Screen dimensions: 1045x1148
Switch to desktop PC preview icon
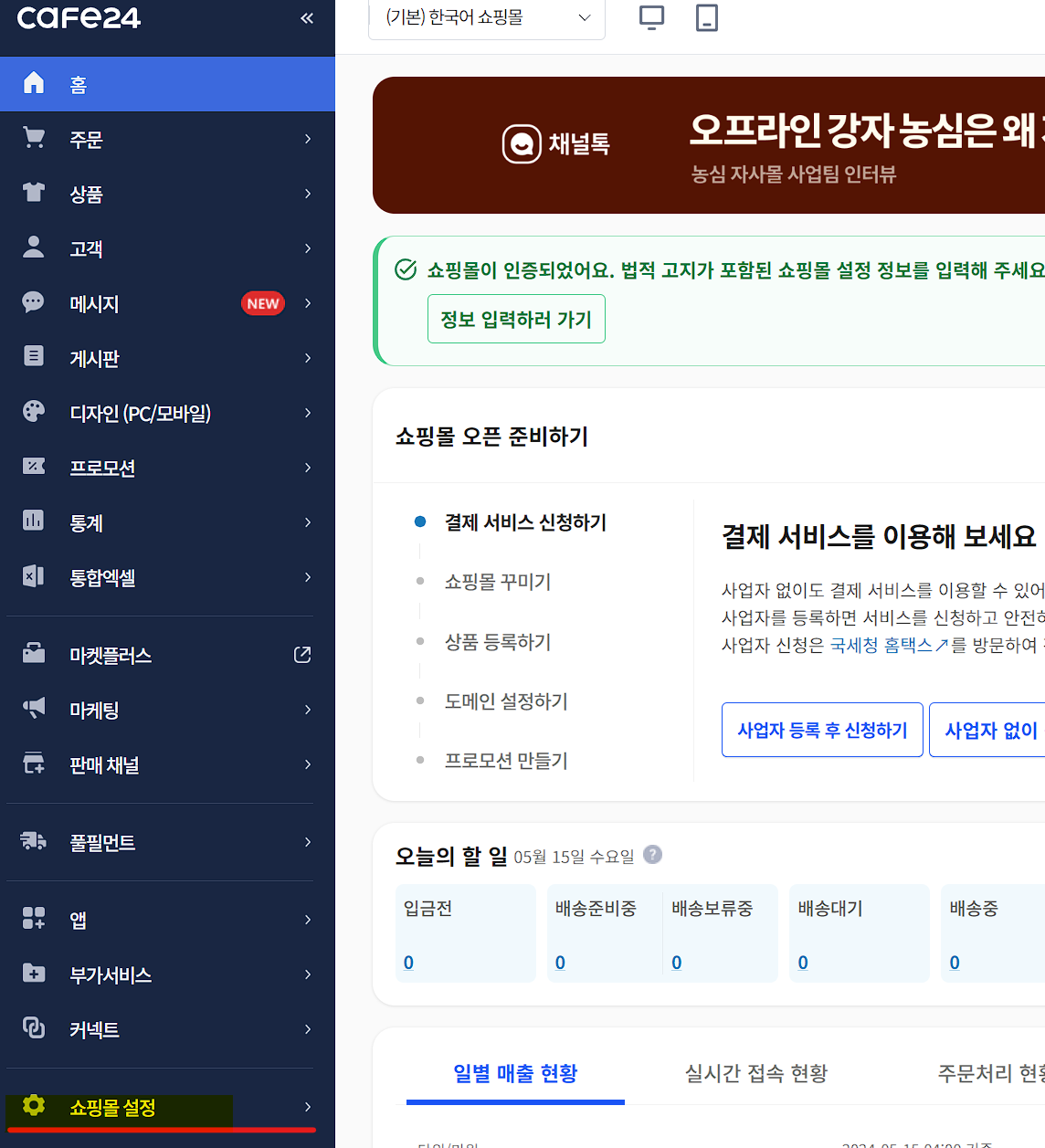coord(651,17)
